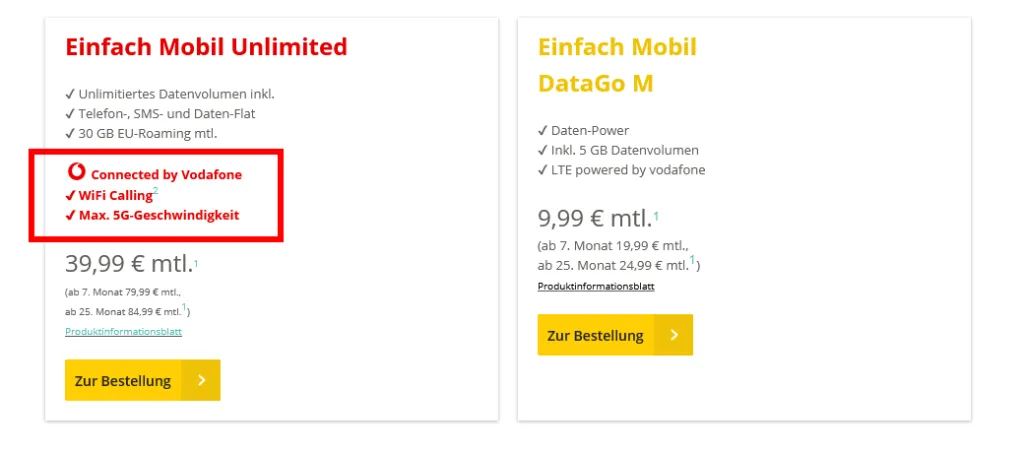The image size is (1024, 454).
Task: Click footnote 1 after 84,99 € mtl.
Action: point(184,307)
